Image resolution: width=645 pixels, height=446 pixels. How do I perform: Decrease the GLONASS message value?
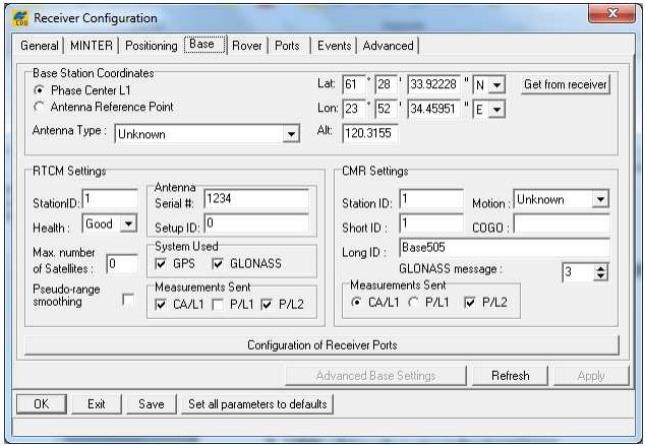[x=601, y=276]
